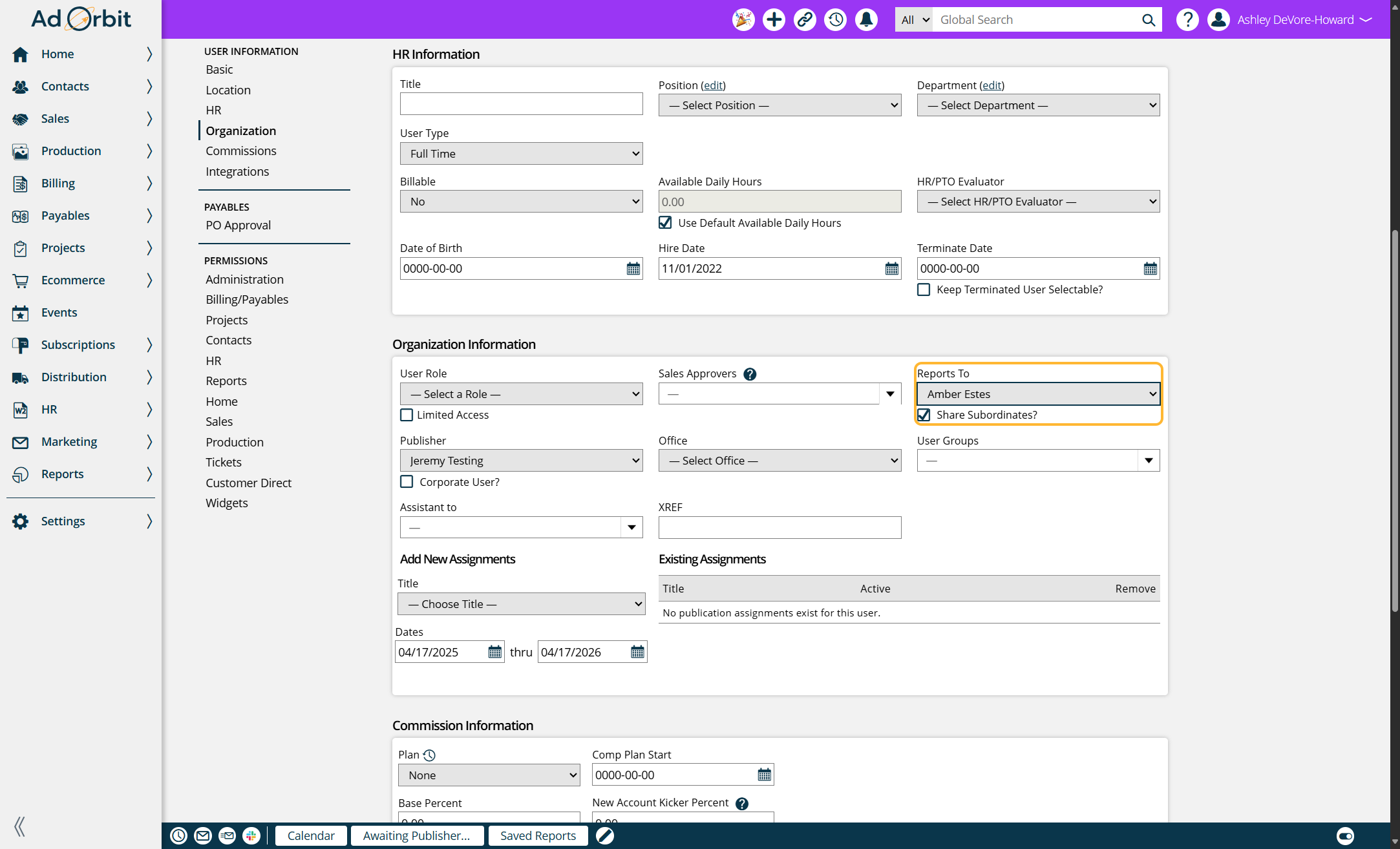The width and height of the screenshot is (1400, 849).
Task: Uncheck Share Subordinates checkbox
Action: point(924,415)
